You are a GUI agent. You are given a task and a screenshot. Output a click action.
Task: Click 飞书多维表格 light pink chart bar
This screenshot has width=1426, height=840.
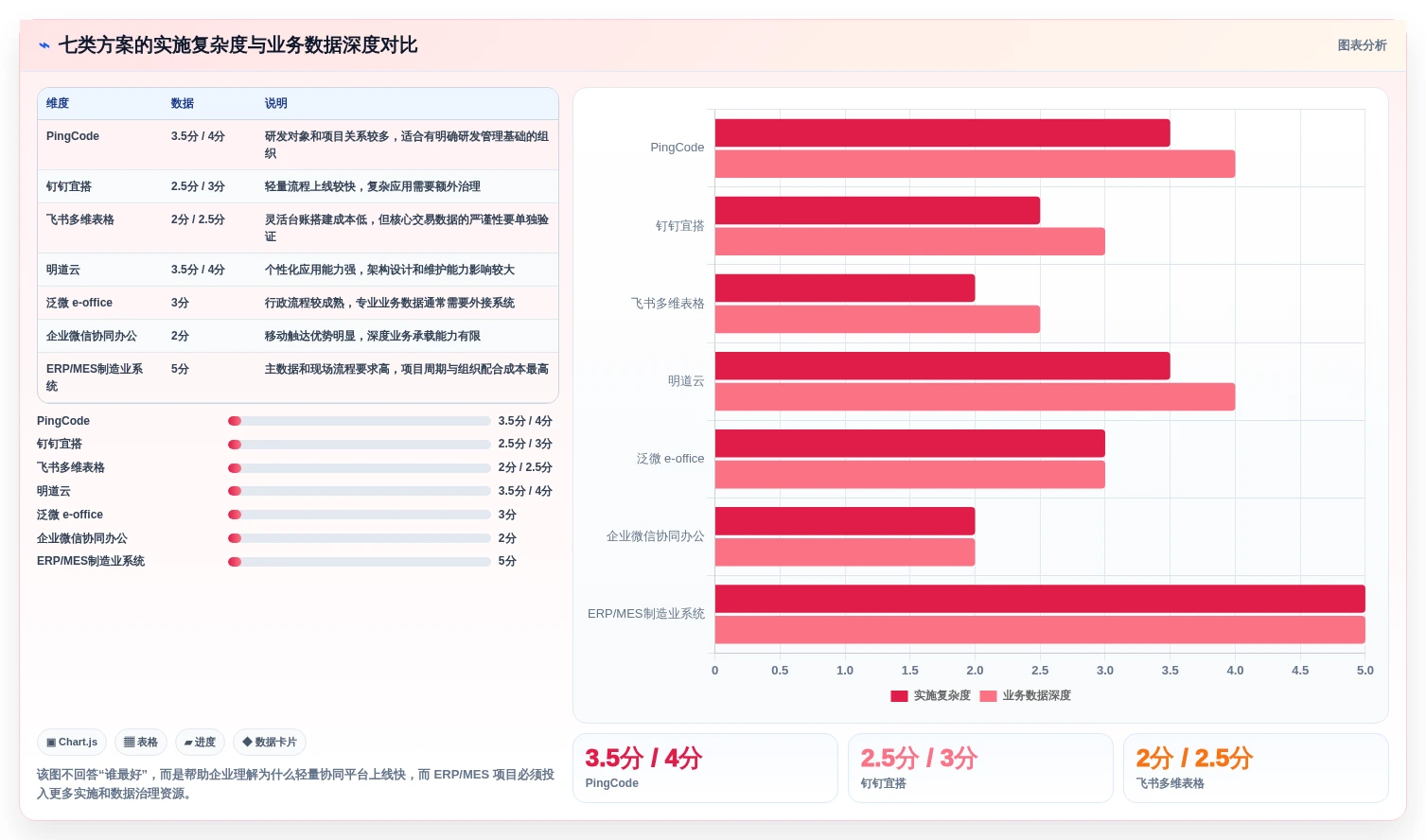tap(877, 319)
